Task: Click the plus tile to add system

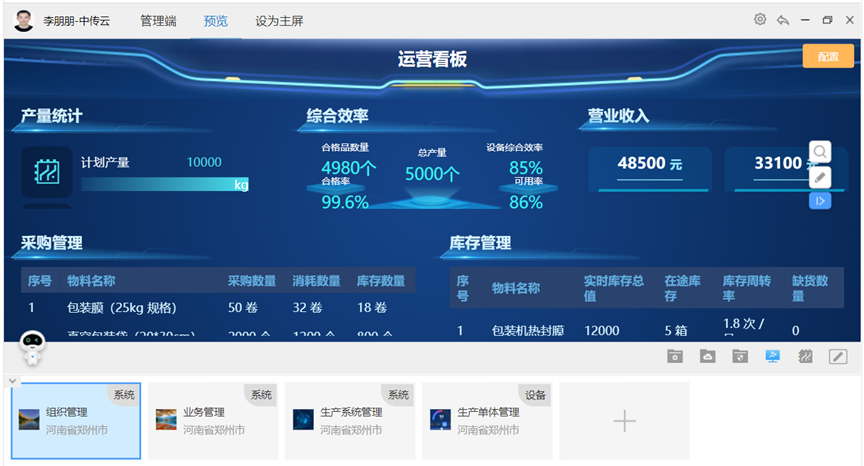Action: pyautogui.click(x=624, y=421)
